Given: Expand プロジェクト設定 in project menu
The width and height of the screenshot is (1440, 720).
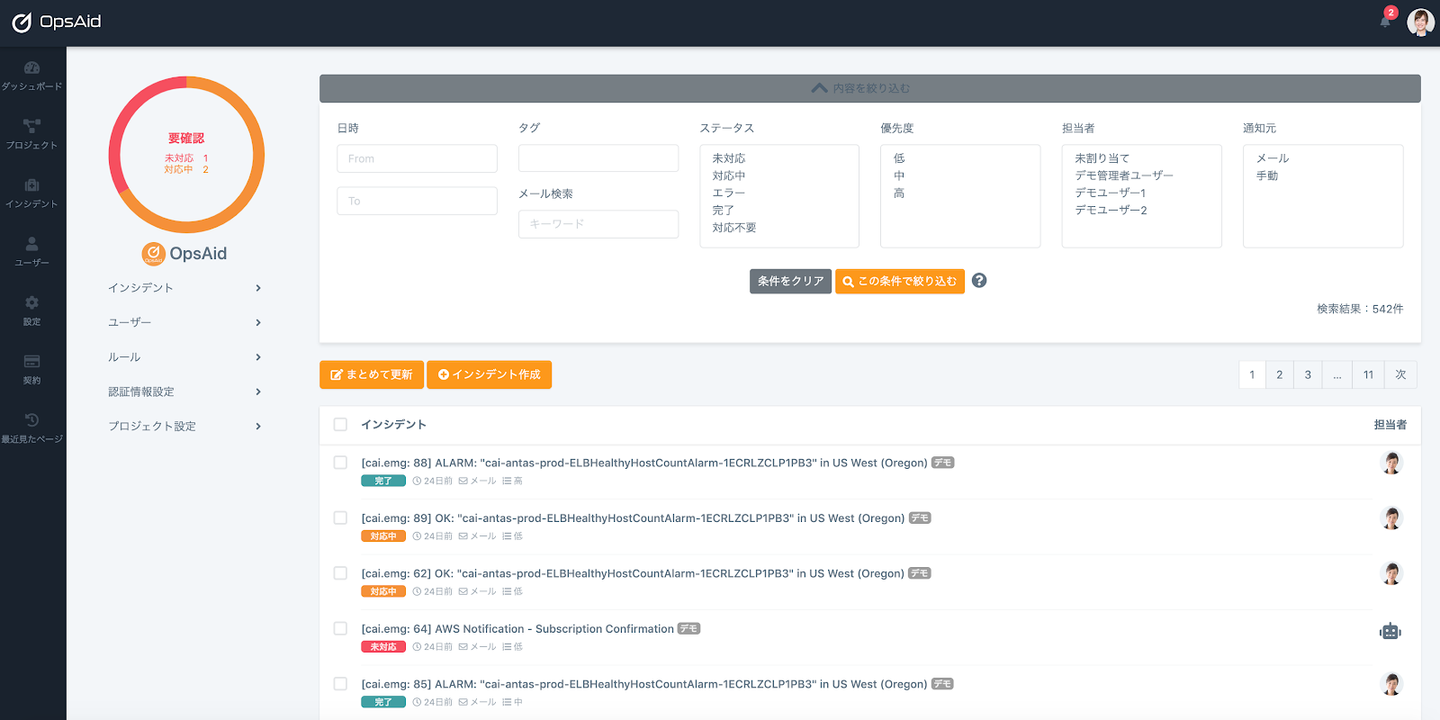Looking at the screenshot, I should click(185, 426).
